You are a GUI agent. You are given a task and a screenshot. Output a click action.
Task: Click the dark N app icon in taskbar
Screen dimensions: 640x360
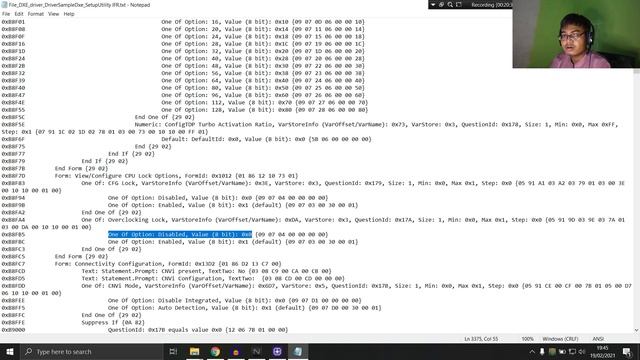(256, 351)
